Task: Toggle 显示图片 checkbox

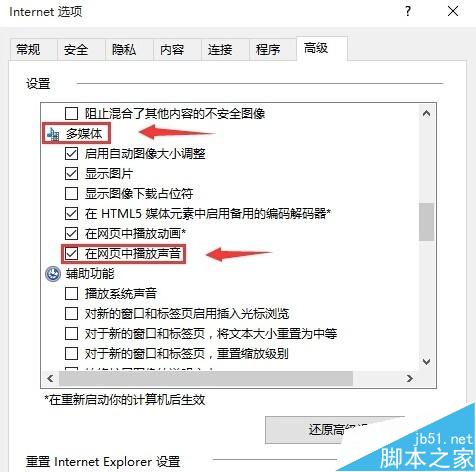Action: [71, 174]
